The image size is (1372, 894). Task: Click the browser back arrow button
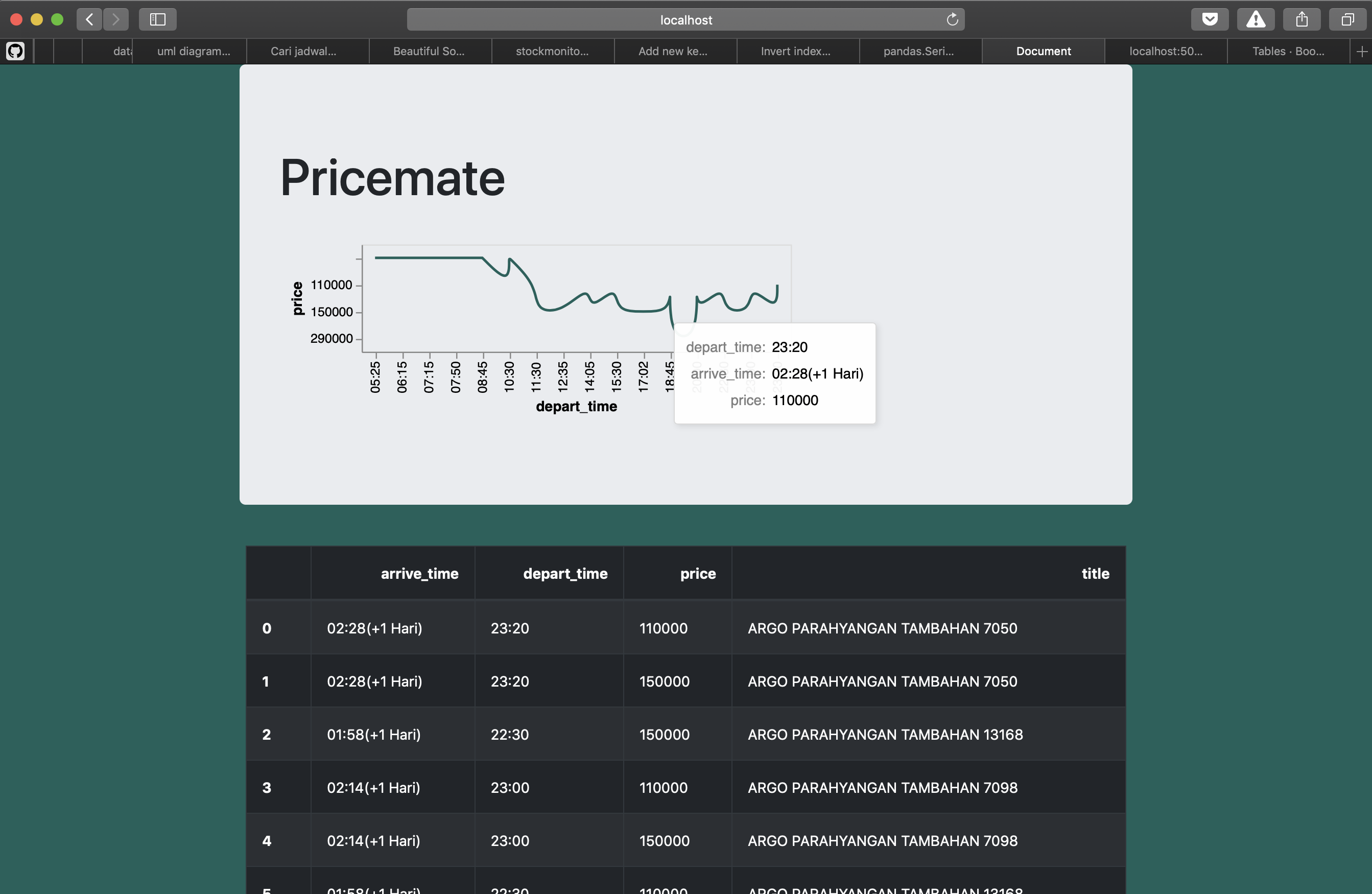[89, 19]
